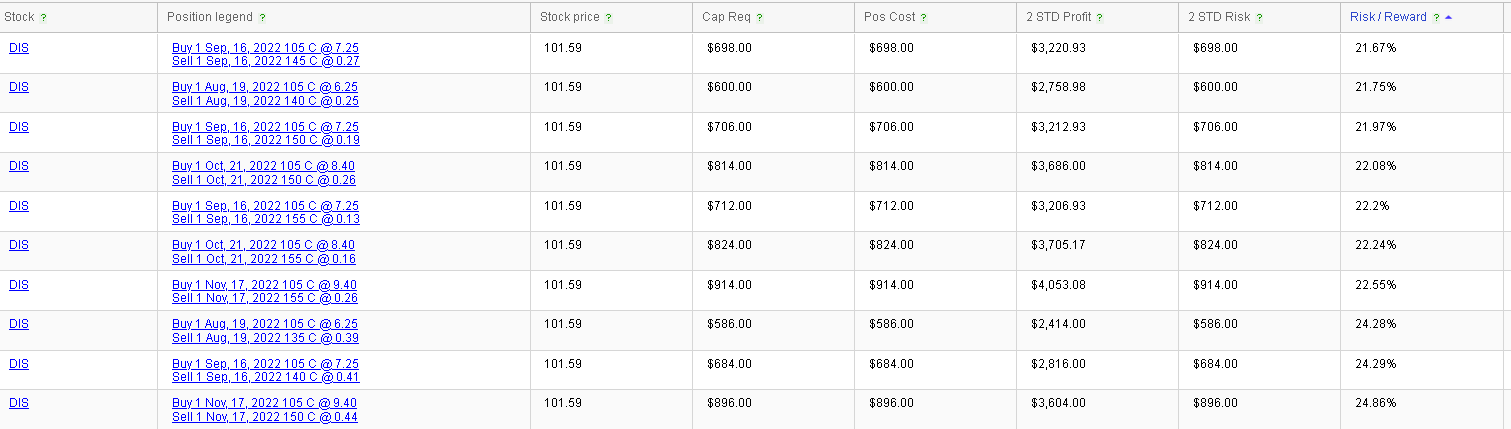Click the help icon beside Pos Cost

click(923, 18)
